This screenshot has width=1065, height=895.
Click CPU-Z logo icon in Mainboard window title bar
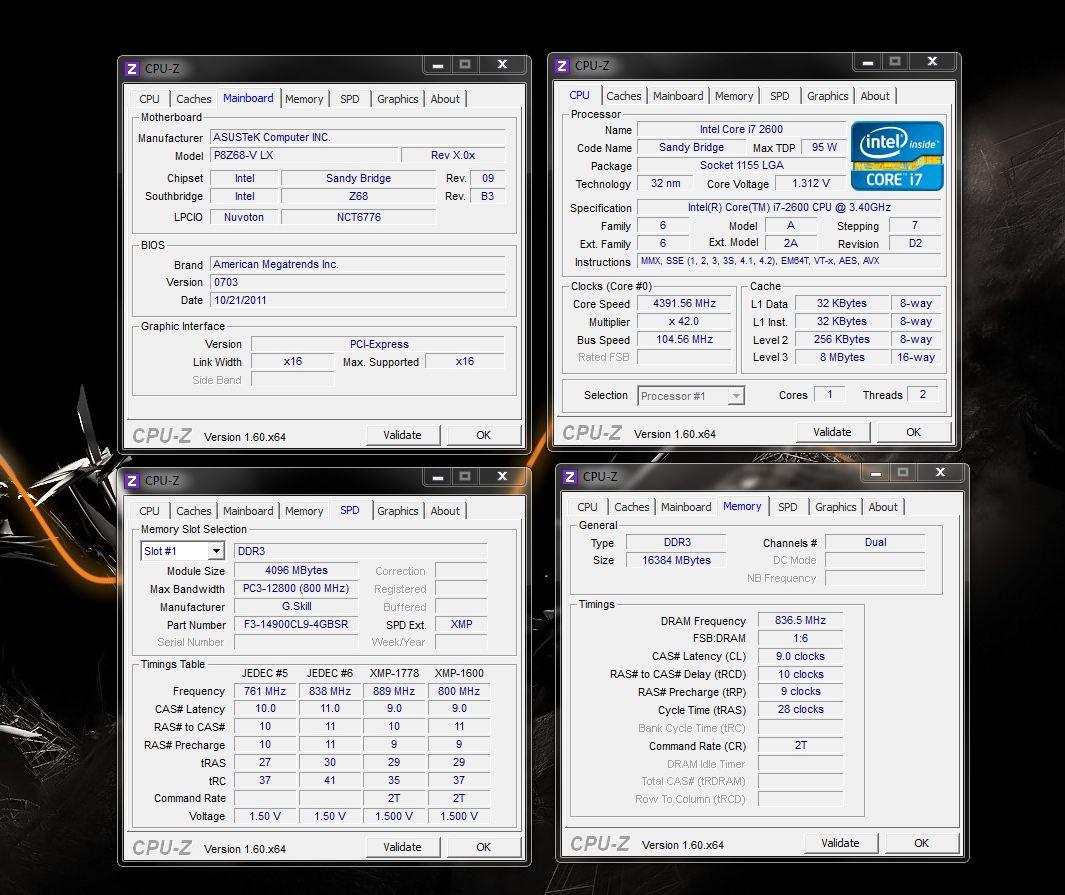(132, 69)
